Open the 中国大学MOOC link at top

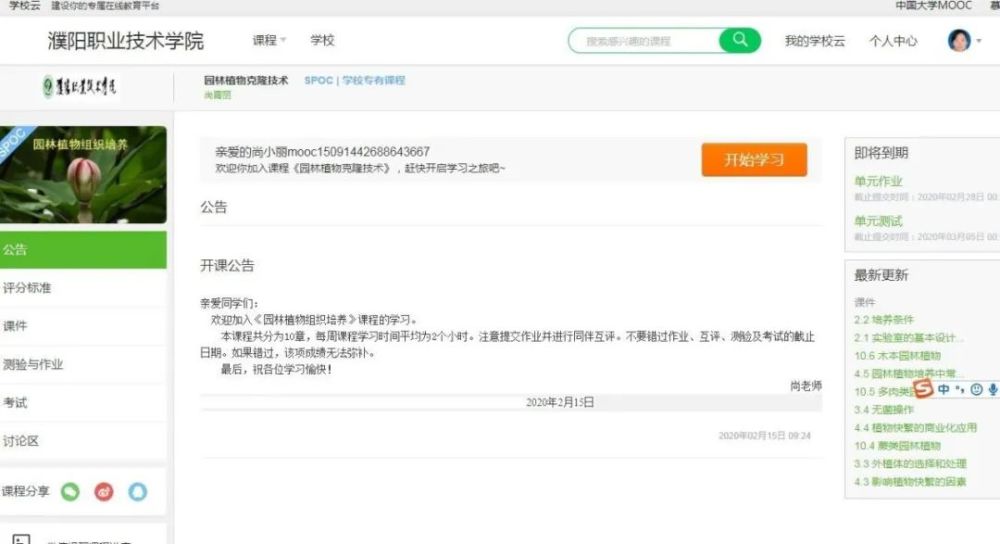[x=933, y=6]
